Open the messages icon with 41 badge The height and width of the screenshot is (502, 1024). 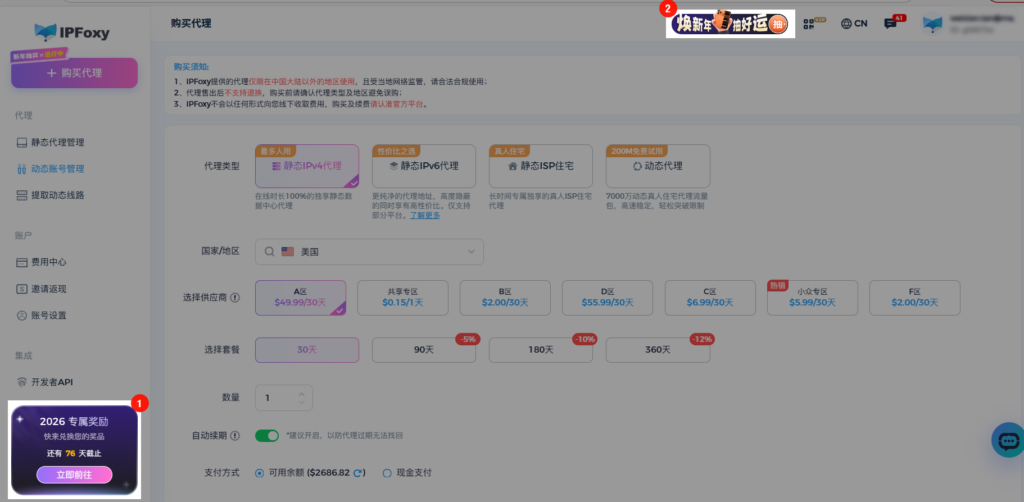pos(889,23)
